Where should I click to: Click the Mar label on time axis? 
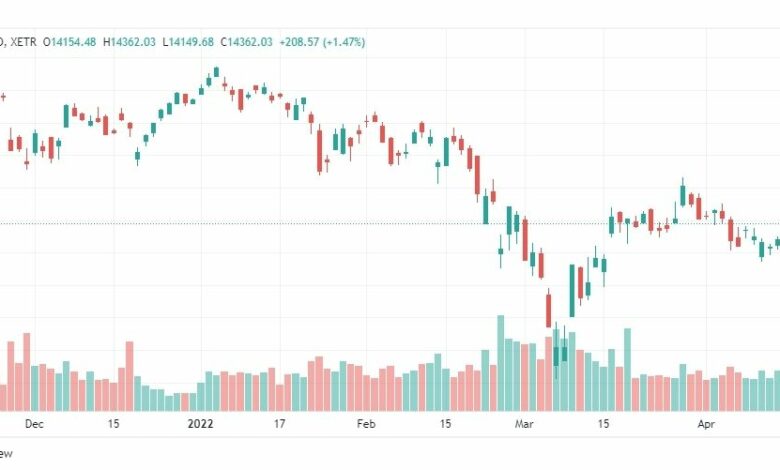pos(524,424)
